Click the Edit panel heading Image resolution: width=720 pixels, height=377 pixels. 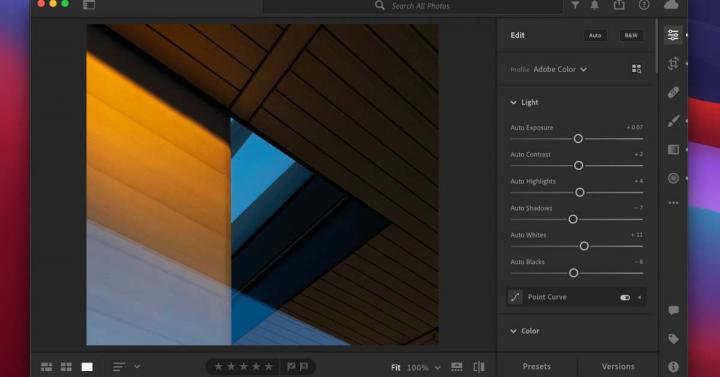point(518,35)
